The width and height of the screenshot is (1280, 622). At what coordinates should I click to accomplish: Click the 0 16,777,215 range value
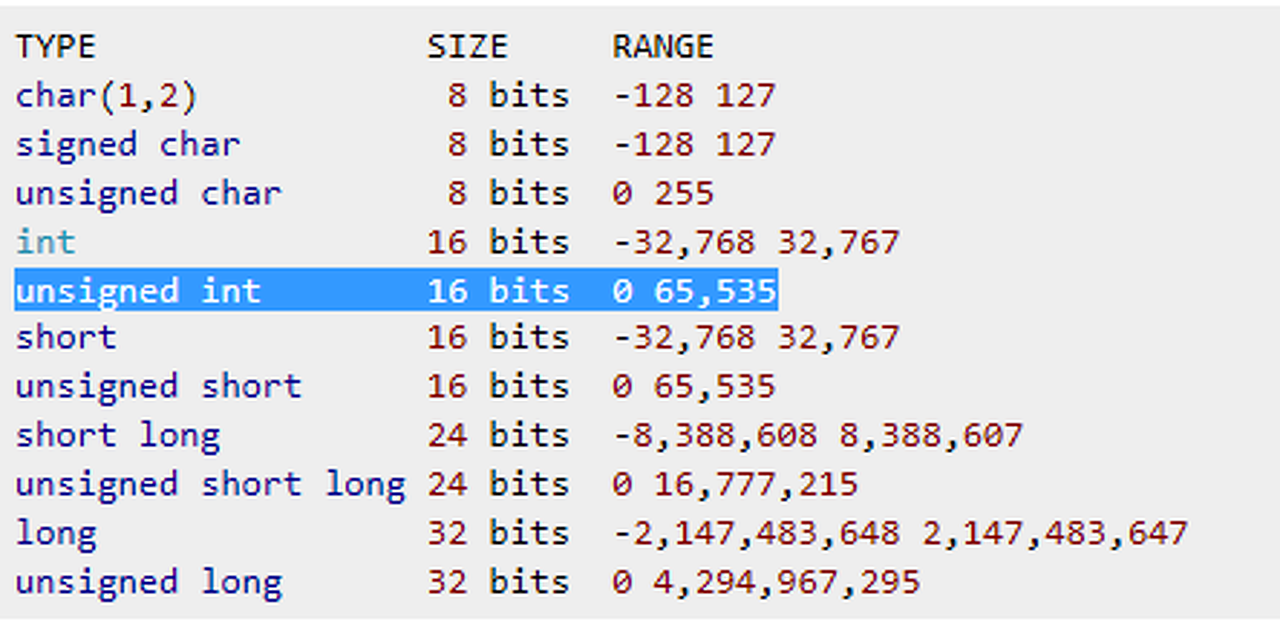735,485
